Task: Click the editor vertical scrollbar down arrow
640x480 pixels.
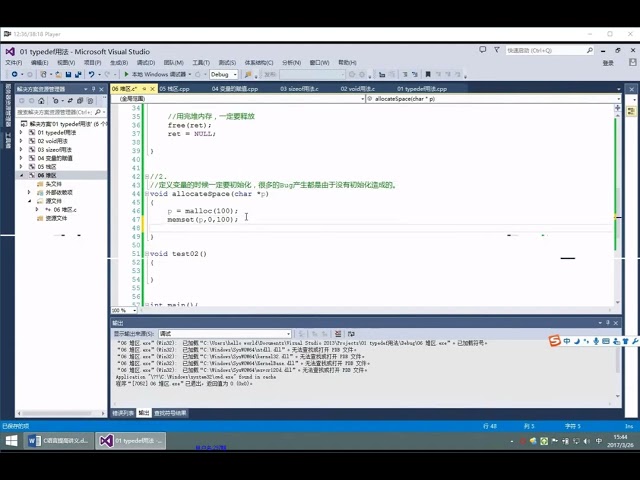Action: (x=618, y=302)
